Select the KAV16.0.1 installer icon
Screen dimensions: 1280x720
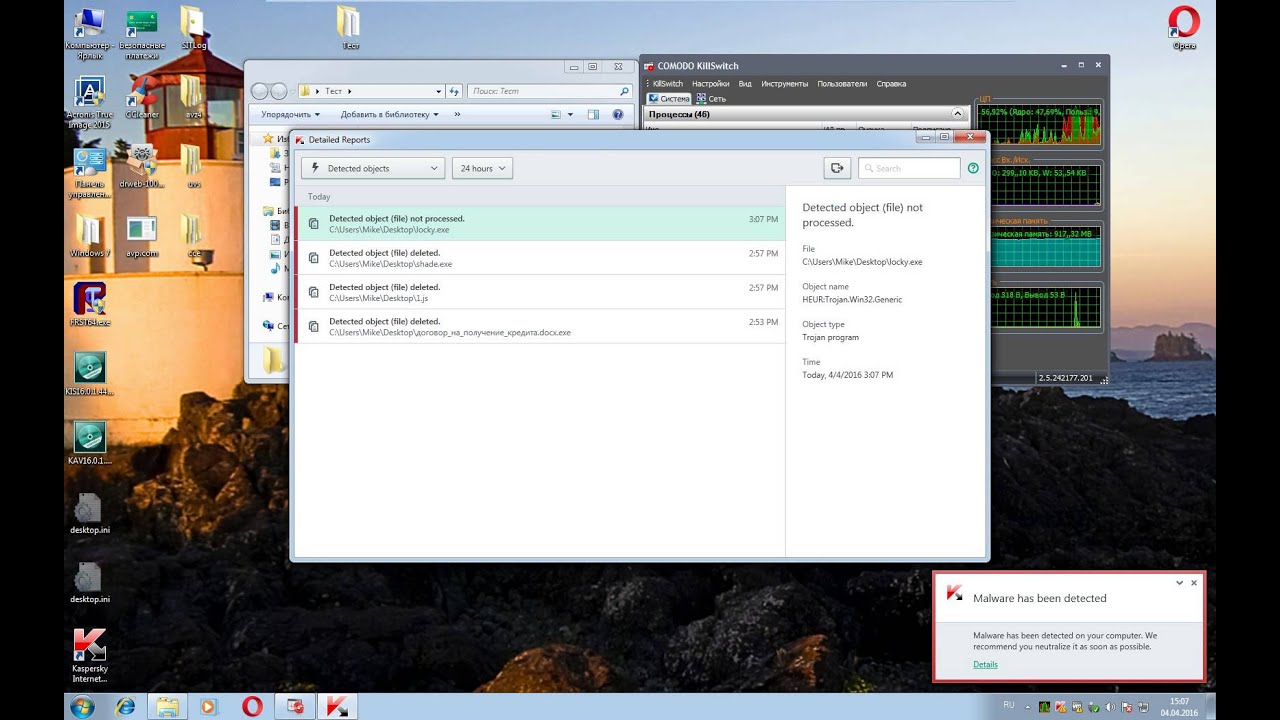tap(89, 444)
